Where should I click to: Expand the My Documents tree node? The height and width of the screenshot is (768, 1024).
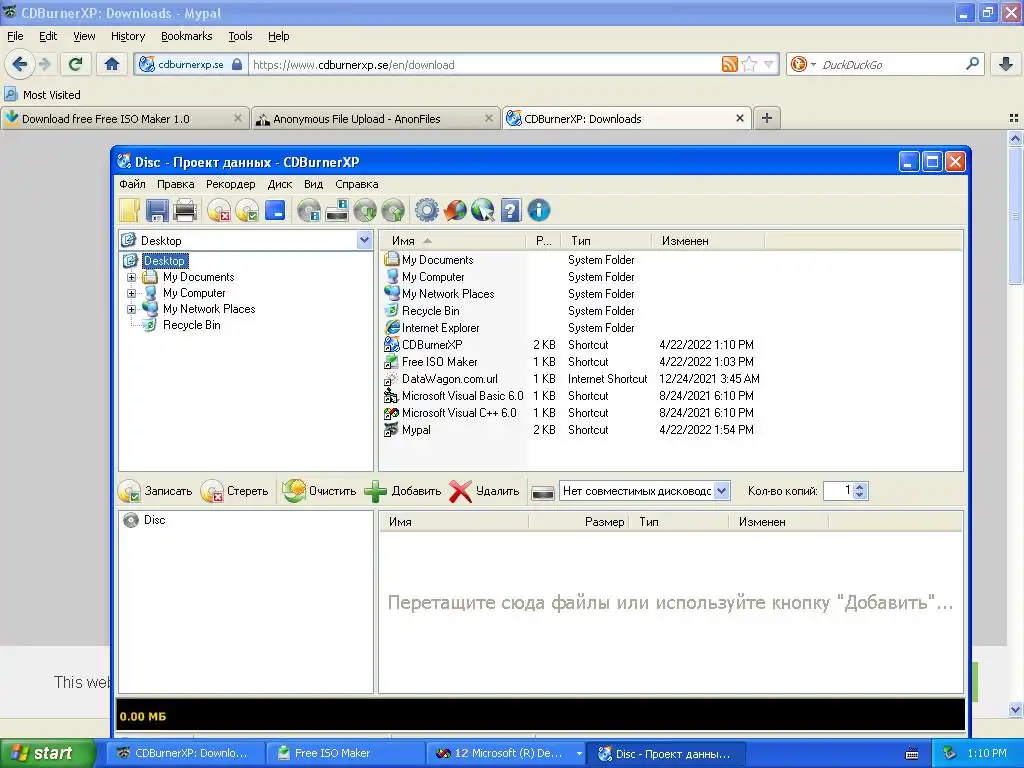click(131, 277)
